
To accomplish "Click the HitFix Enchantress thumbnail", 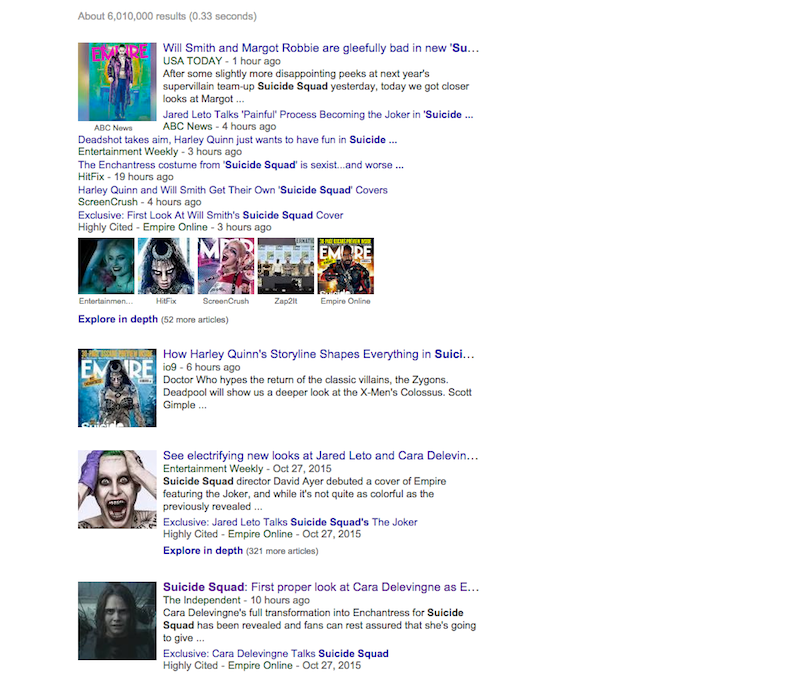I will [166, 266].
